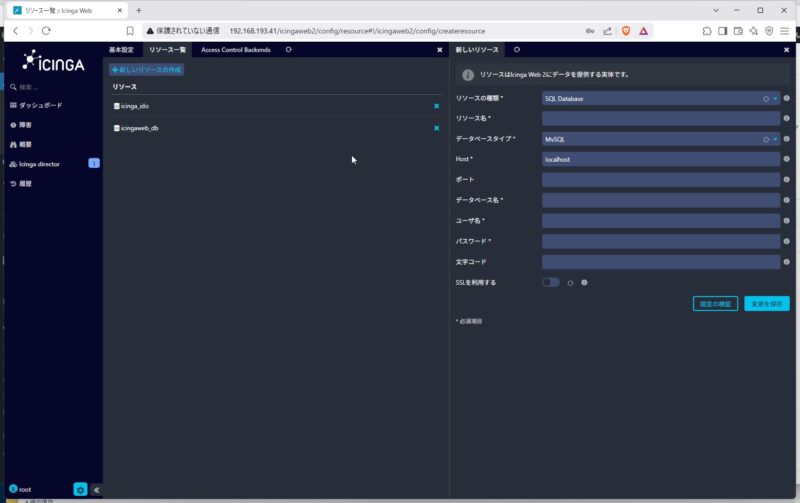Viewport: 800px width, 503px height.
Task: Reload the page with browser refresh icon
Action: click(46, 31)
